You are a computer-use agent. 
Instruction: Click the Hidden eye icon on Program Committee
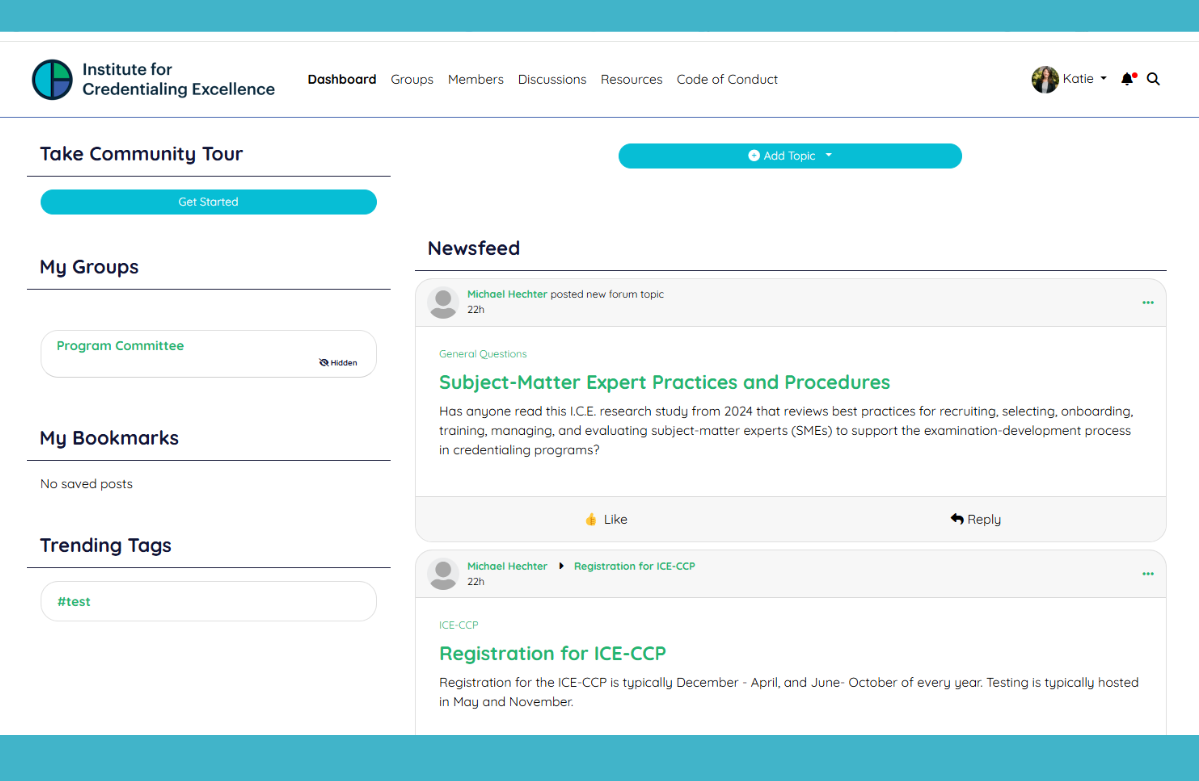[x=323, y=363]
